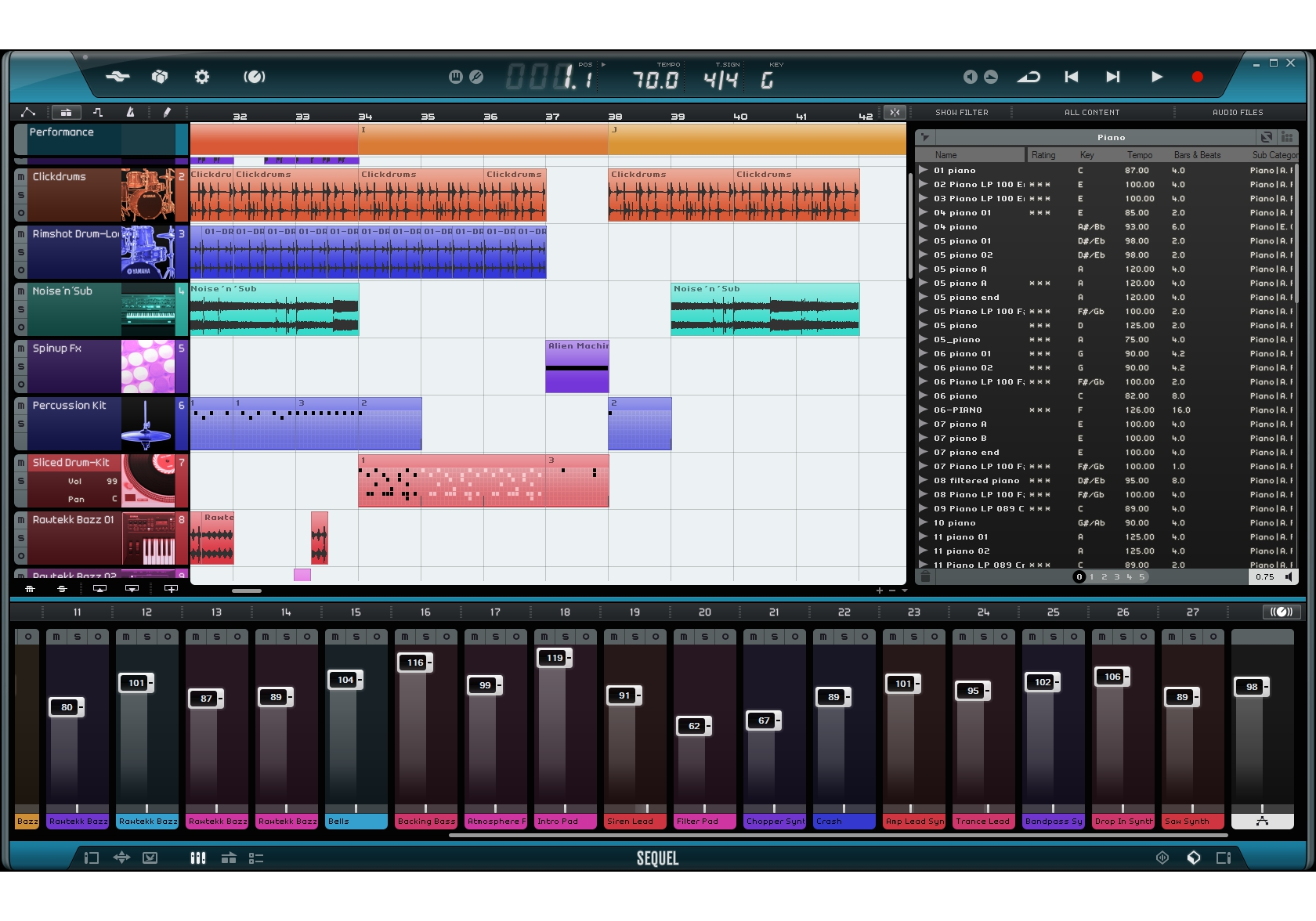Open the dial knob icon in top toolbar
This screenshot has width=1316, height=921.
(x=255, y=77)
